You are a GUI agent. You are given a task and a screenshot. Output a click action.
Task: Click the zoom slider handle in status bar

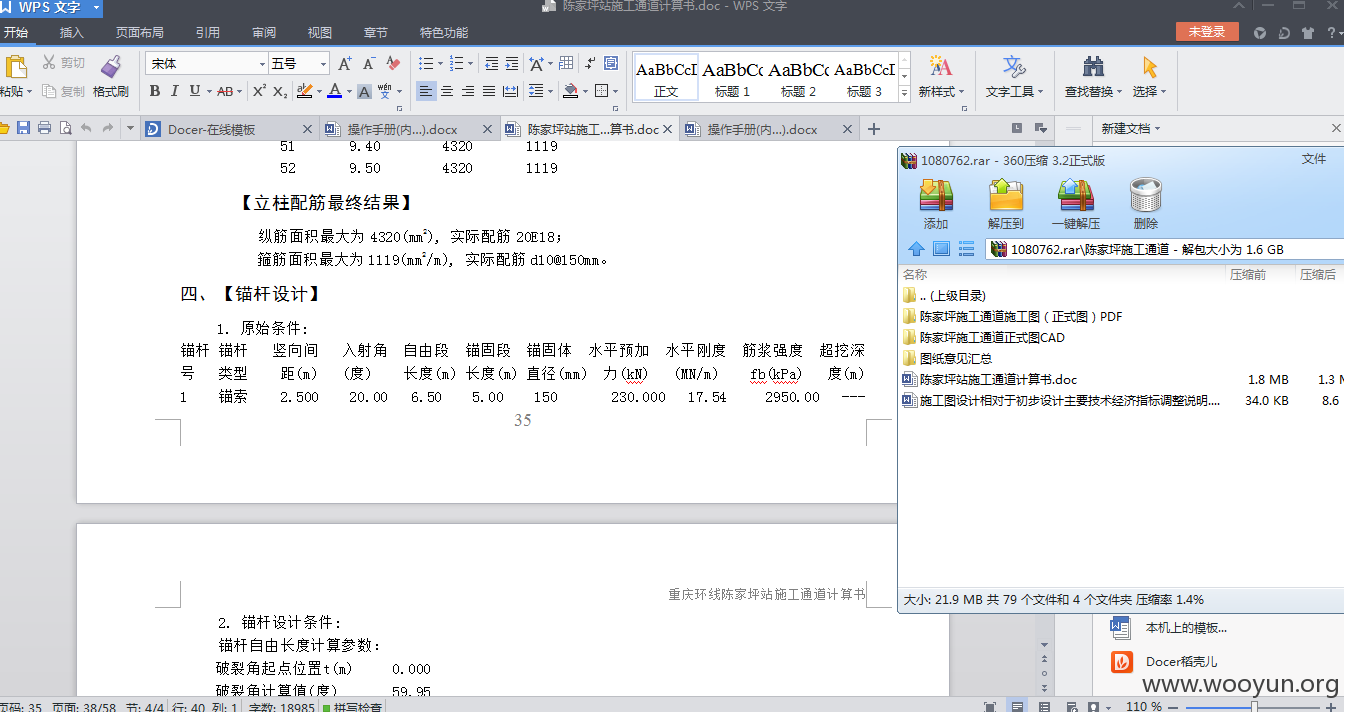click(1254, 707)
